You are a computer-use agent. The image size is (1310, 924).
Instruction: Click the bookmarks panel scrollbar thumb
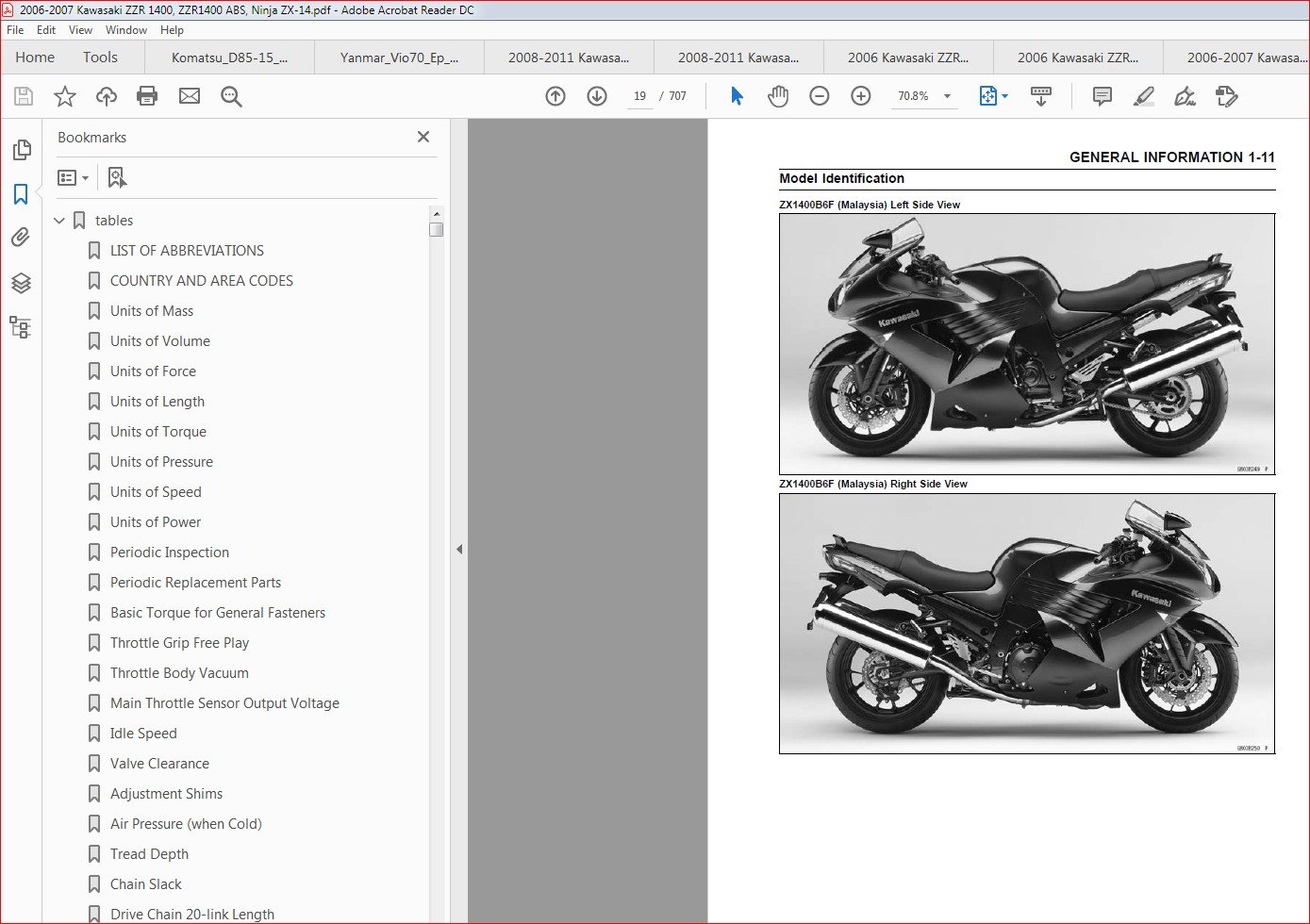[x=436, y=229]
